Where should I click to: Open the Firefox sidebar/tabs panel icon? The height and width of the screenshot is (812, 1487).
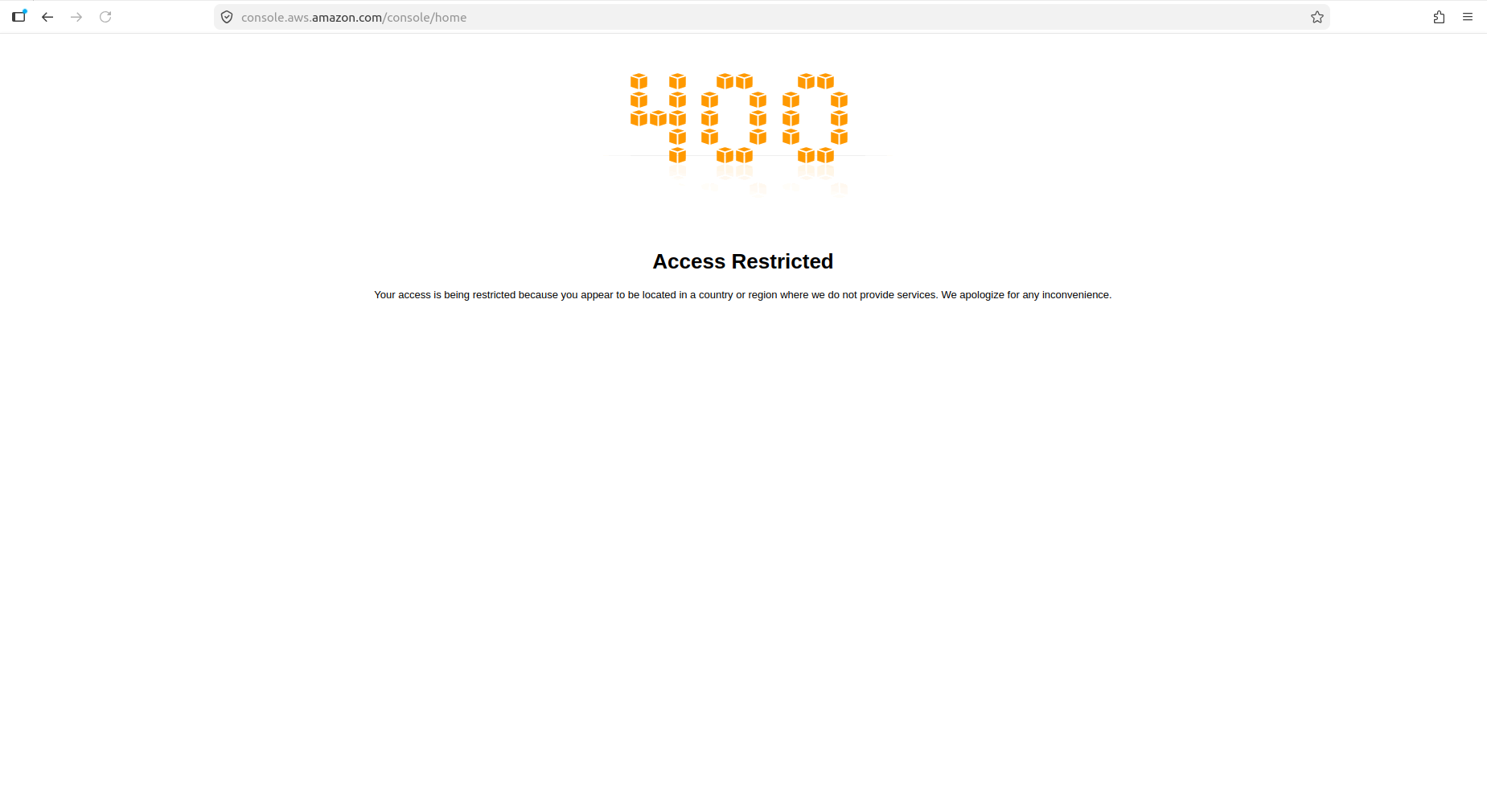tap(19, 17)
